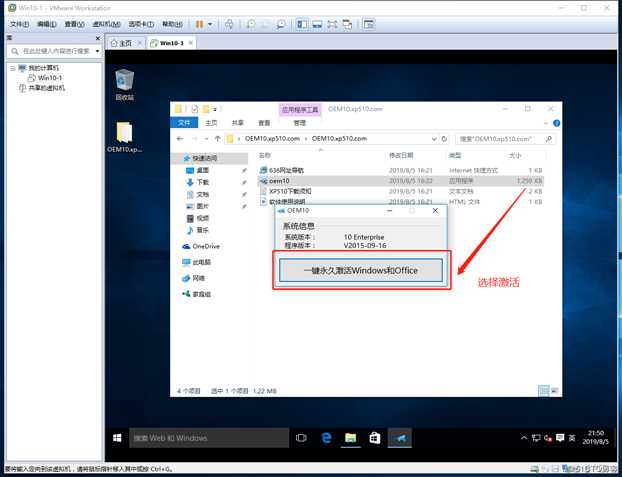Switch Explorer to details view icon
The height and width of the screenshot is (477, 622).
click(x=543, y=391)
